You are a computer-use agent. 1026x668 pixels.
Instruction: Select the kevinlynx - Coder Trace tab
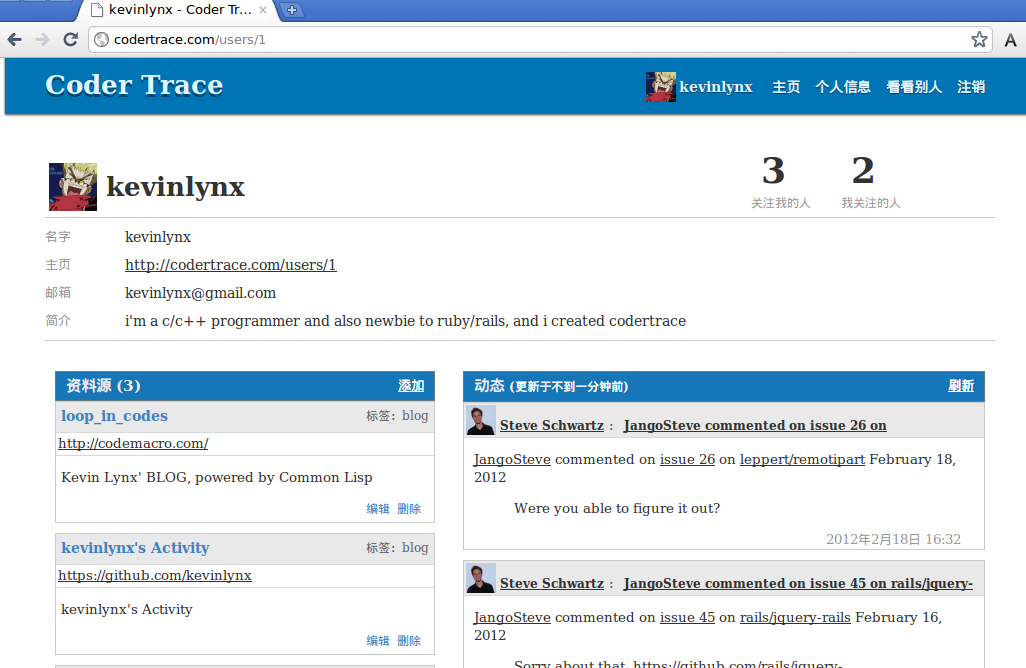[175, 10]
